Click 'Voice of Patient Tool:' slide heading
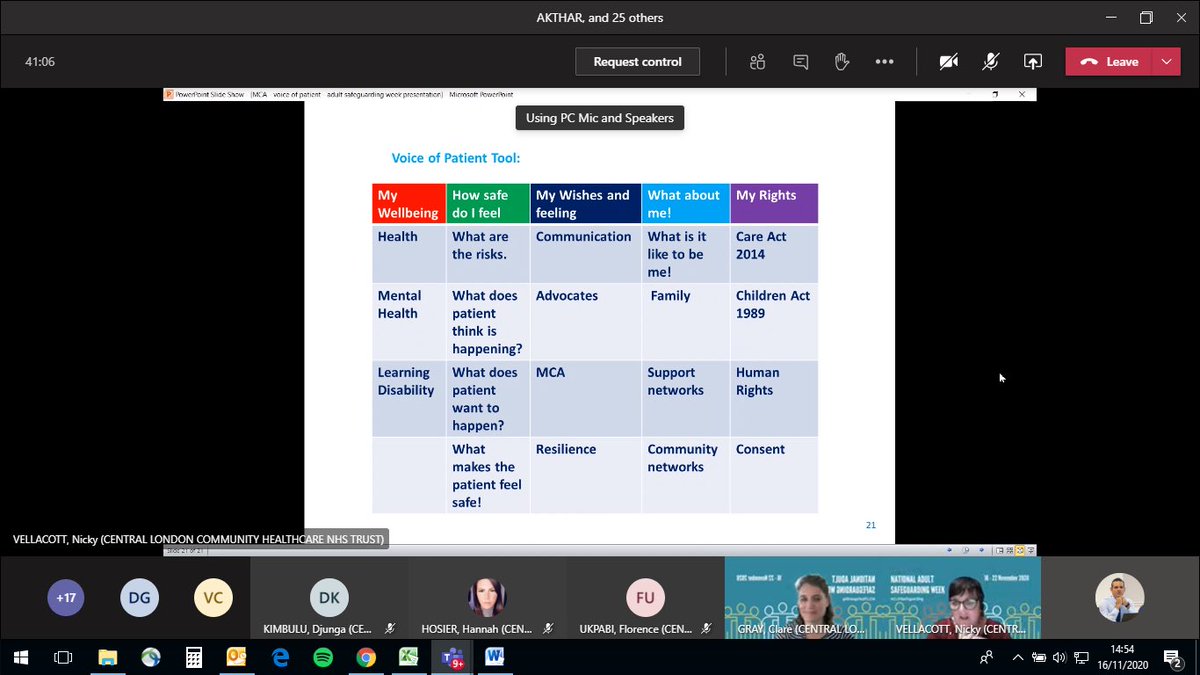The width and height of the screenshot is (1200, 675). [455, 158]
